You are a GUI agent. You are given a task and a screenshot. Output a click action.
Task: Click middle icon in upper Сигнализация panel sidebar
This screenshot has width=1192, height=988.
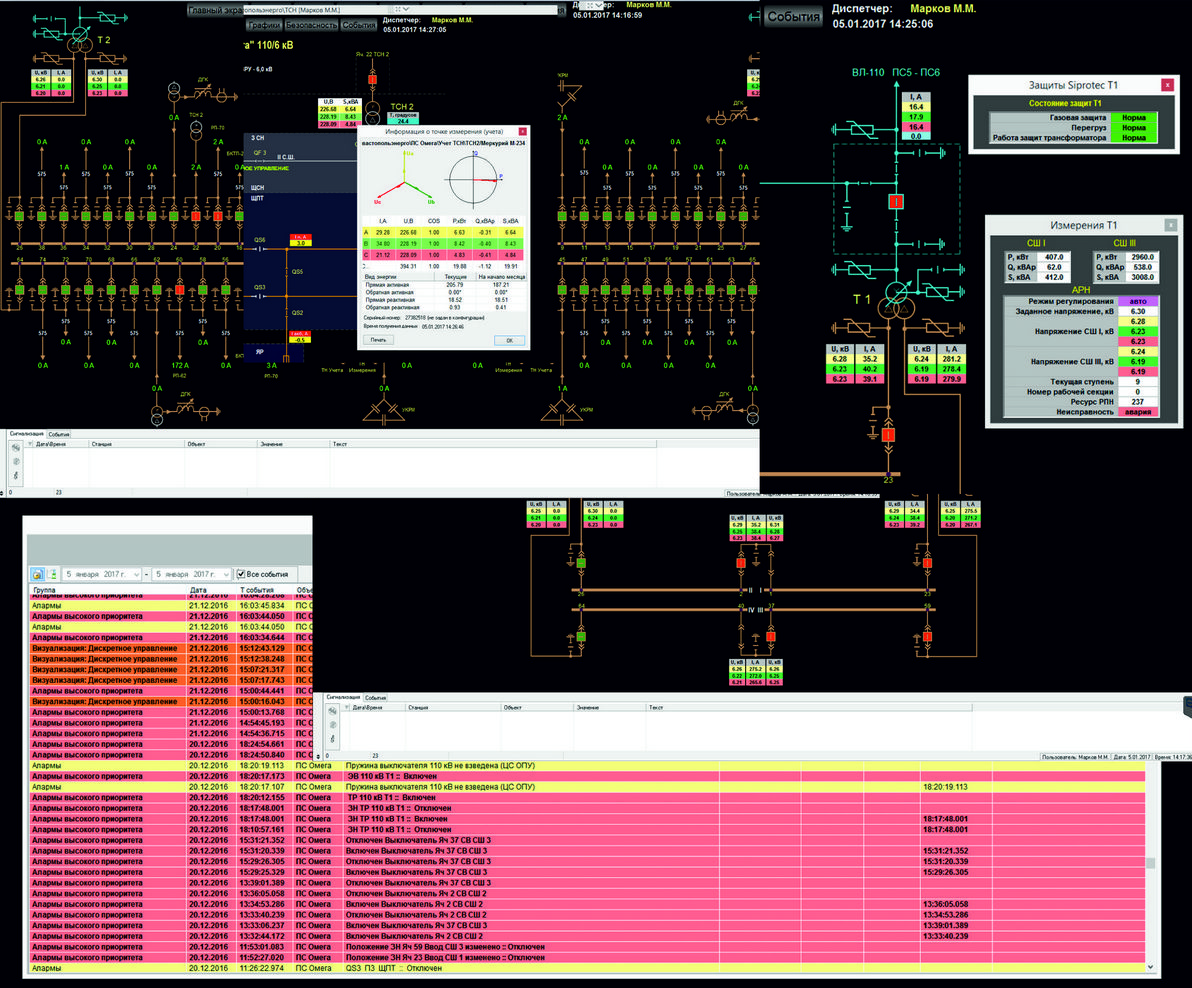click(16, 461)
